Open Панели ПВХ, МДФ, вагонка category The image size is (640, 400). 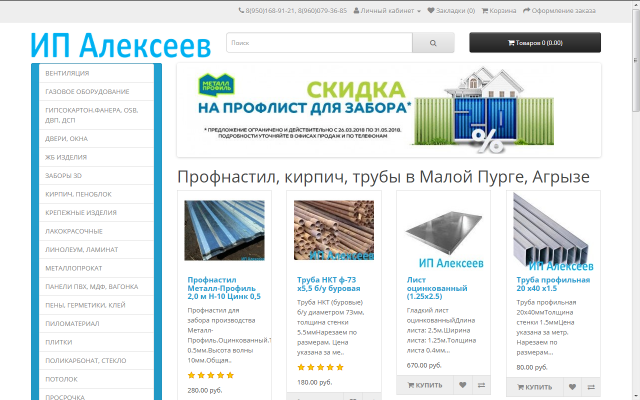point(96,287)
